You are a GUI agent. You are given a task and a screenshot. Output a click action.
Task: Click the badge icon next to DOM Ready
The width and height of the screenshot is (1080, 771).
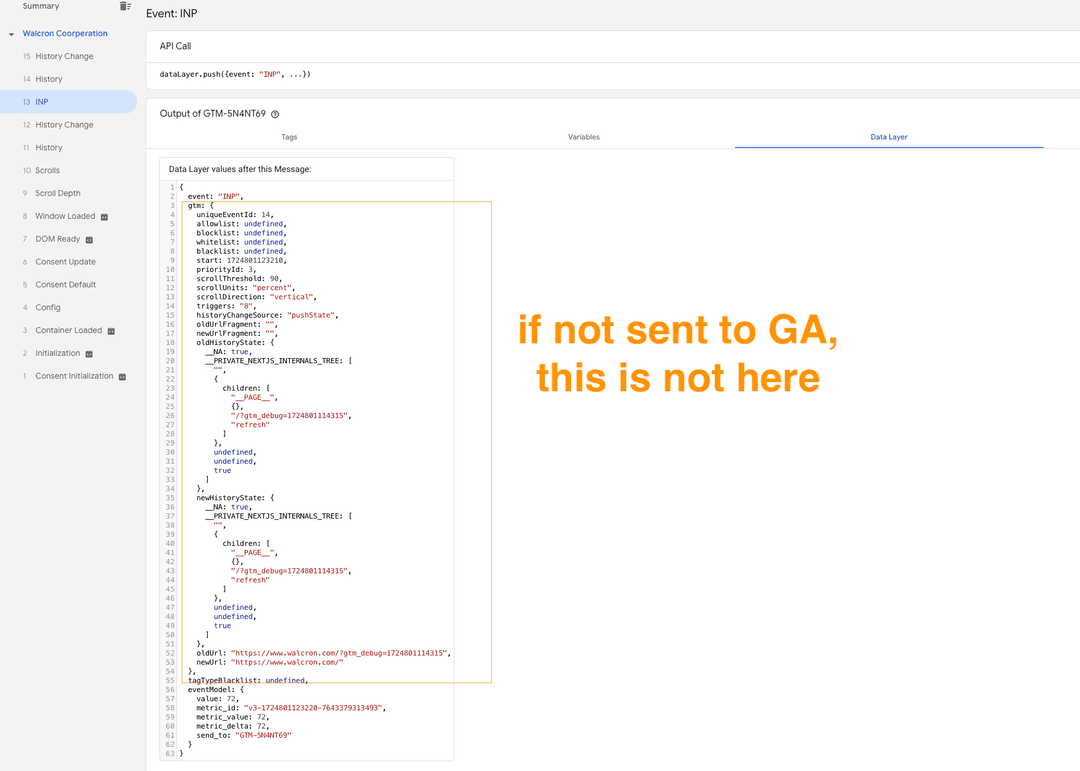click(x=89, y=240)
